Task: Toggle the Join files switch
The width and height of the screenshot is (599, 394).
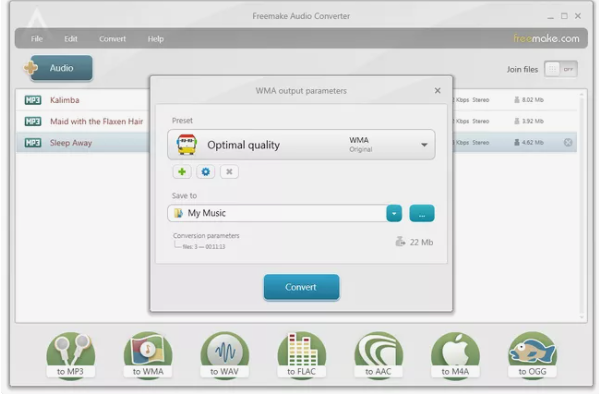Action: pyautogui.click(x=560, y=69)
